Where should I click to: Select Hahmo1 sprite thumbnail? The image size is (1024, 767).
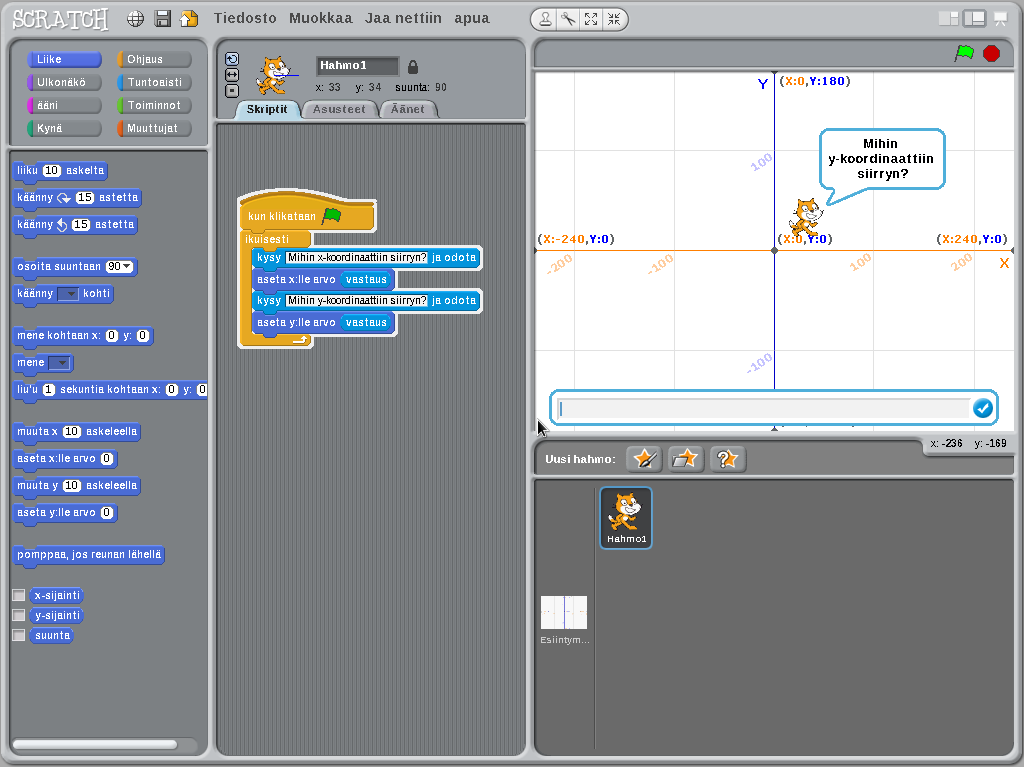pyautogui.click(x=626, y=517)
